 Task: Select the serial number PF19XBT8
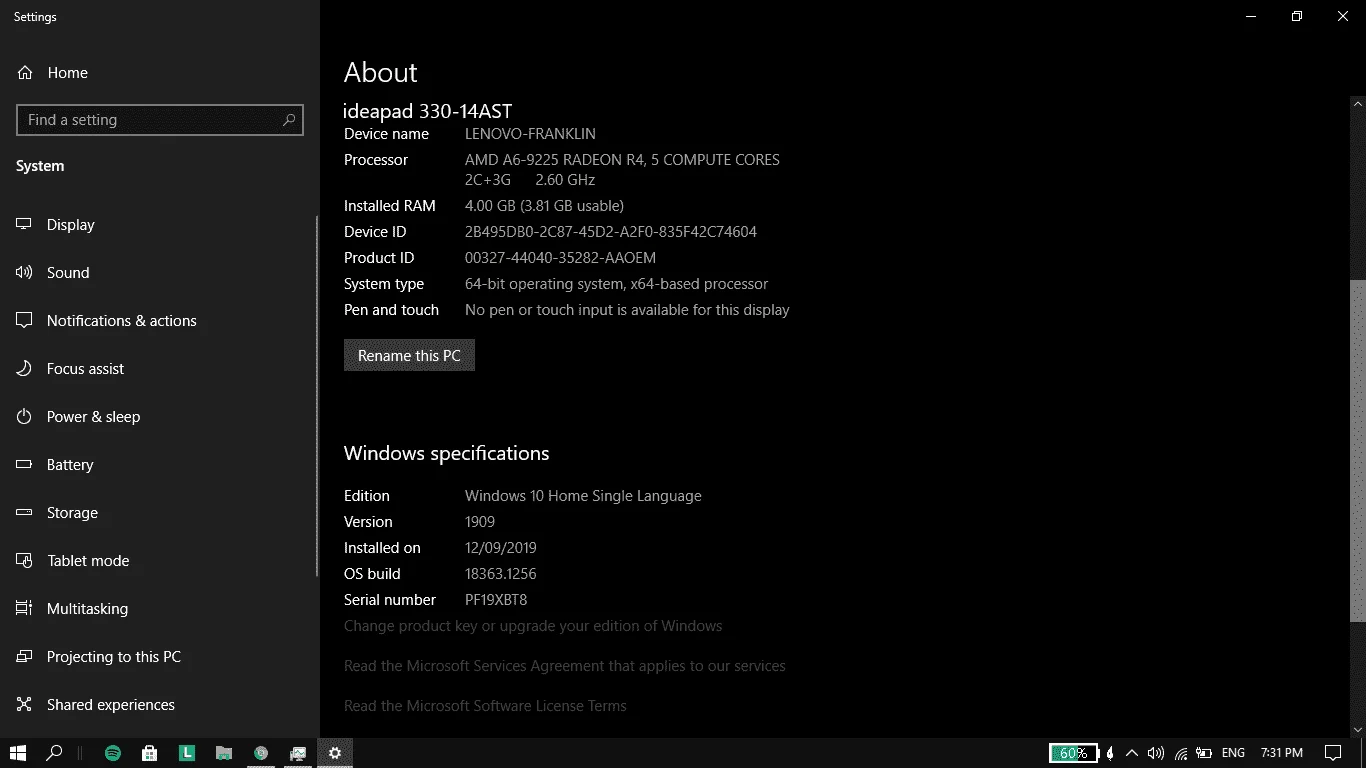496,600
